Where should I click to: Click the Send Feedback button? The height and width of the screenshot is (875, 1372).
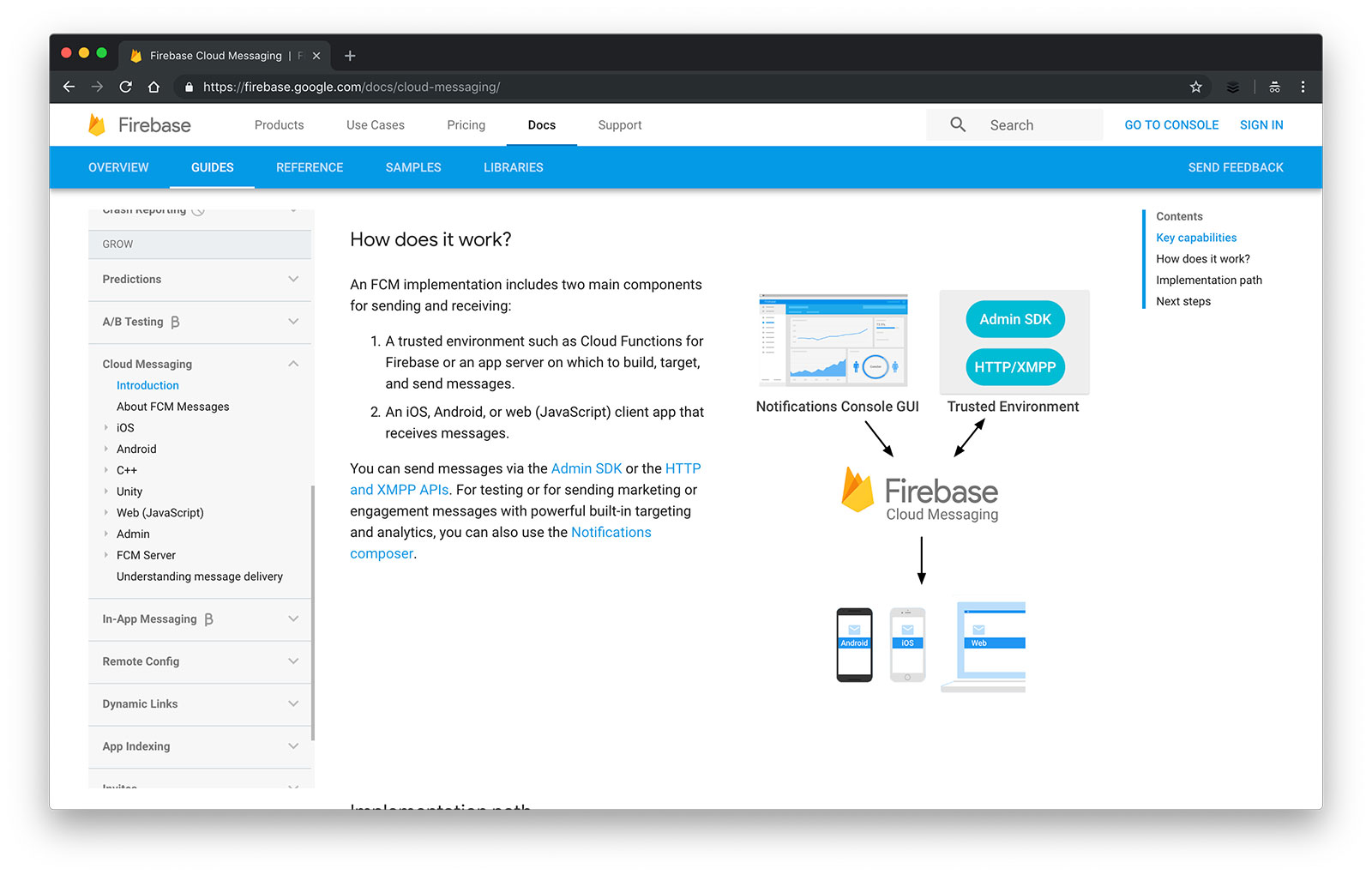tap(1236, 167)
